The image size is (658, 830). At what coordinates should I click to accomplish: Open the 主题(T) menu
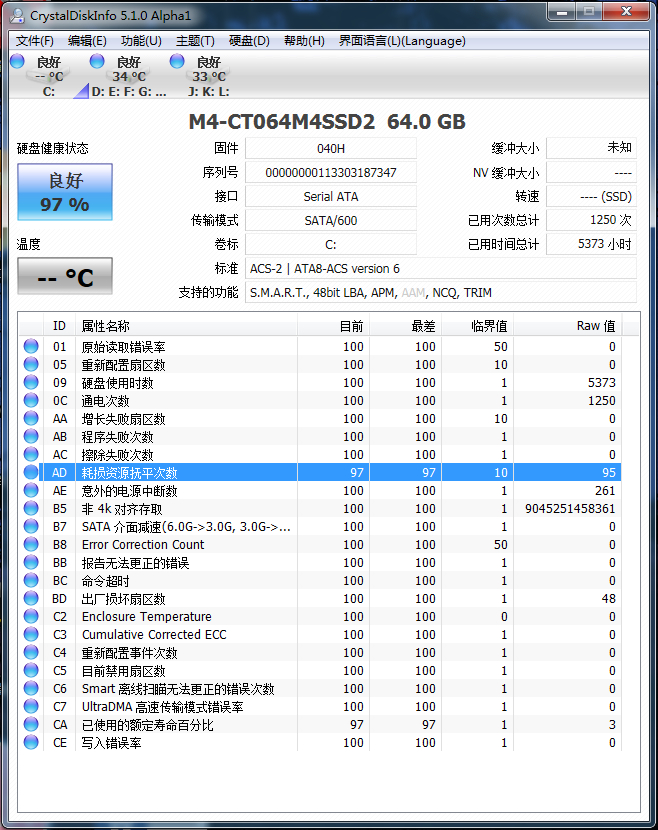point(195,41)
